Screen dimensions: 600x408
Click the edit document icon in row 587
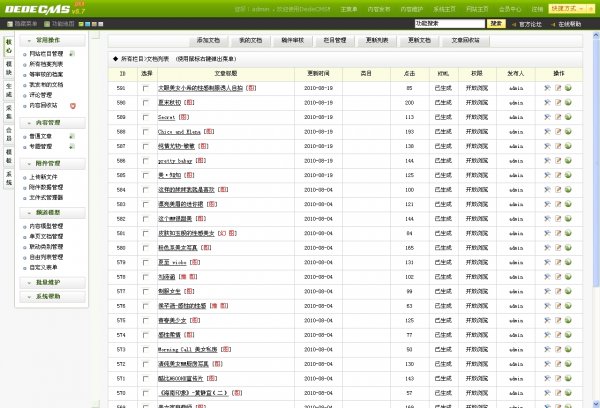tap(558, 146)
